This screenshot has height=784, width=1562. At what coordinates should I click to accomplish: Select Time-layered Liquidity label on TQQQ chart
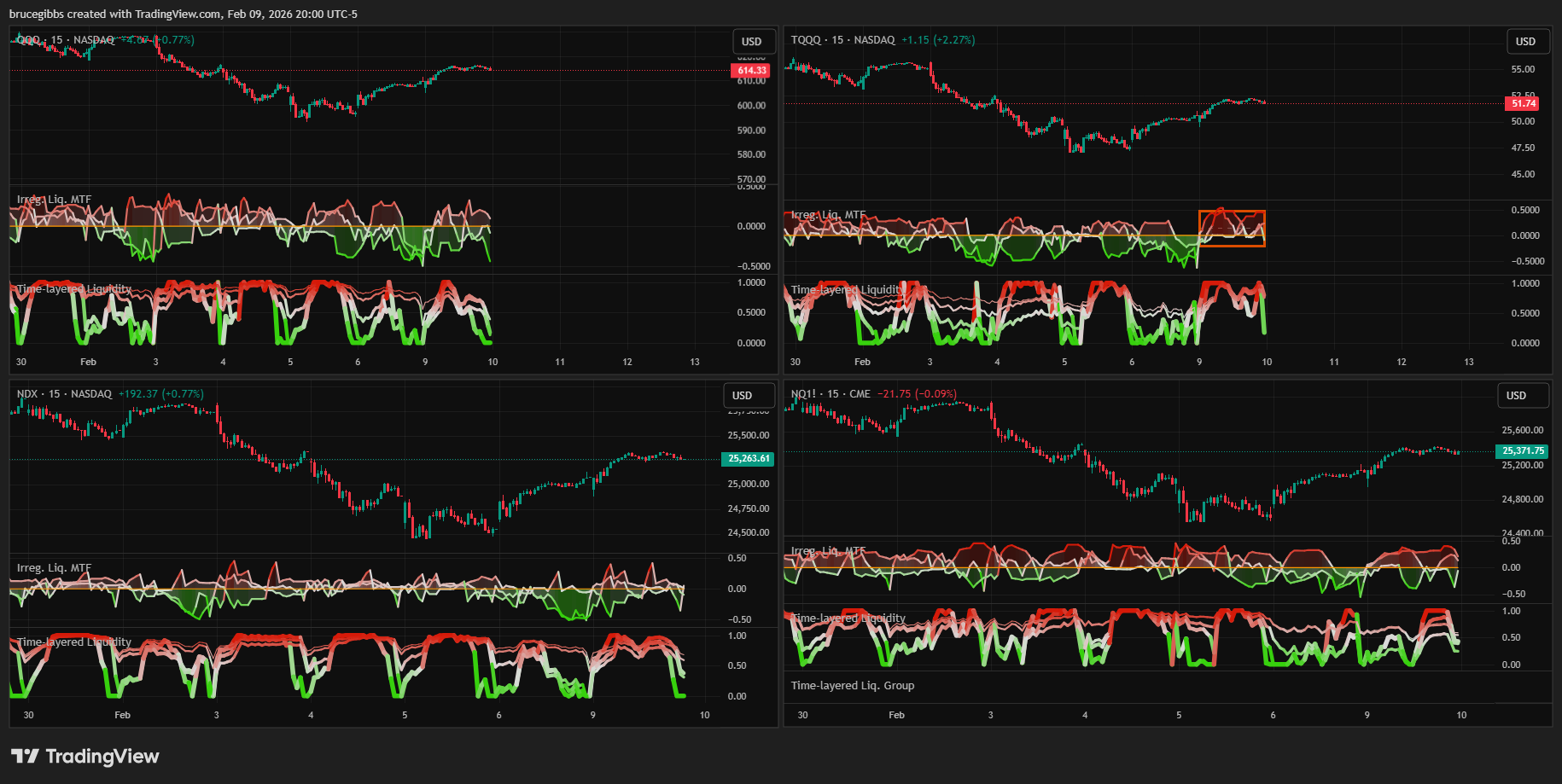848,290
